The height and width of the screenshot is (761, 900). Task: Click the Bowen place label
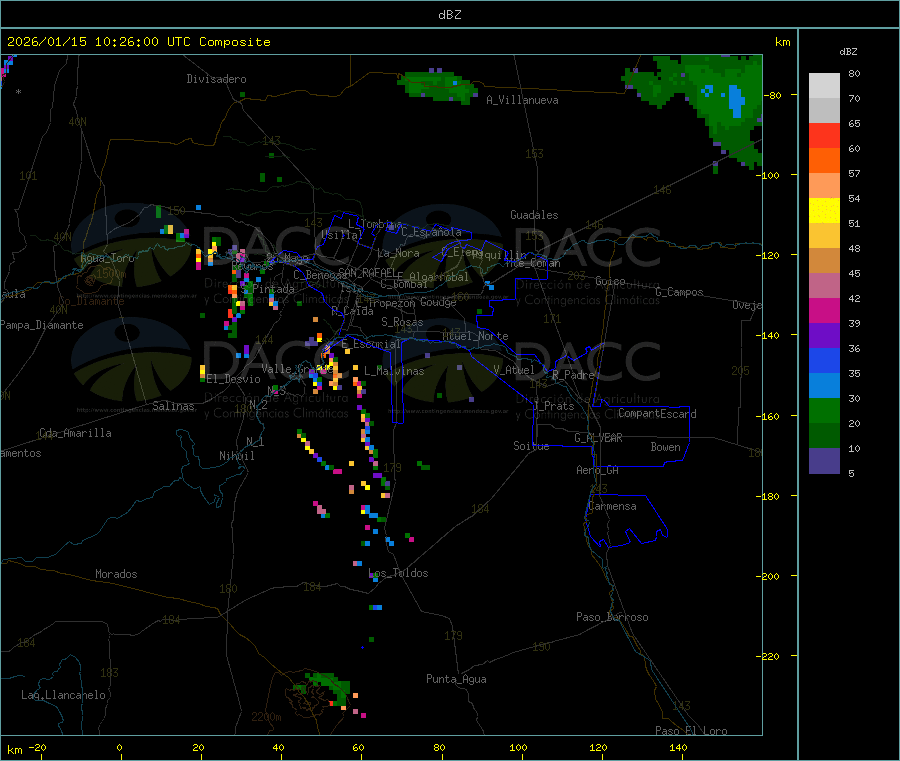(666, 447)
